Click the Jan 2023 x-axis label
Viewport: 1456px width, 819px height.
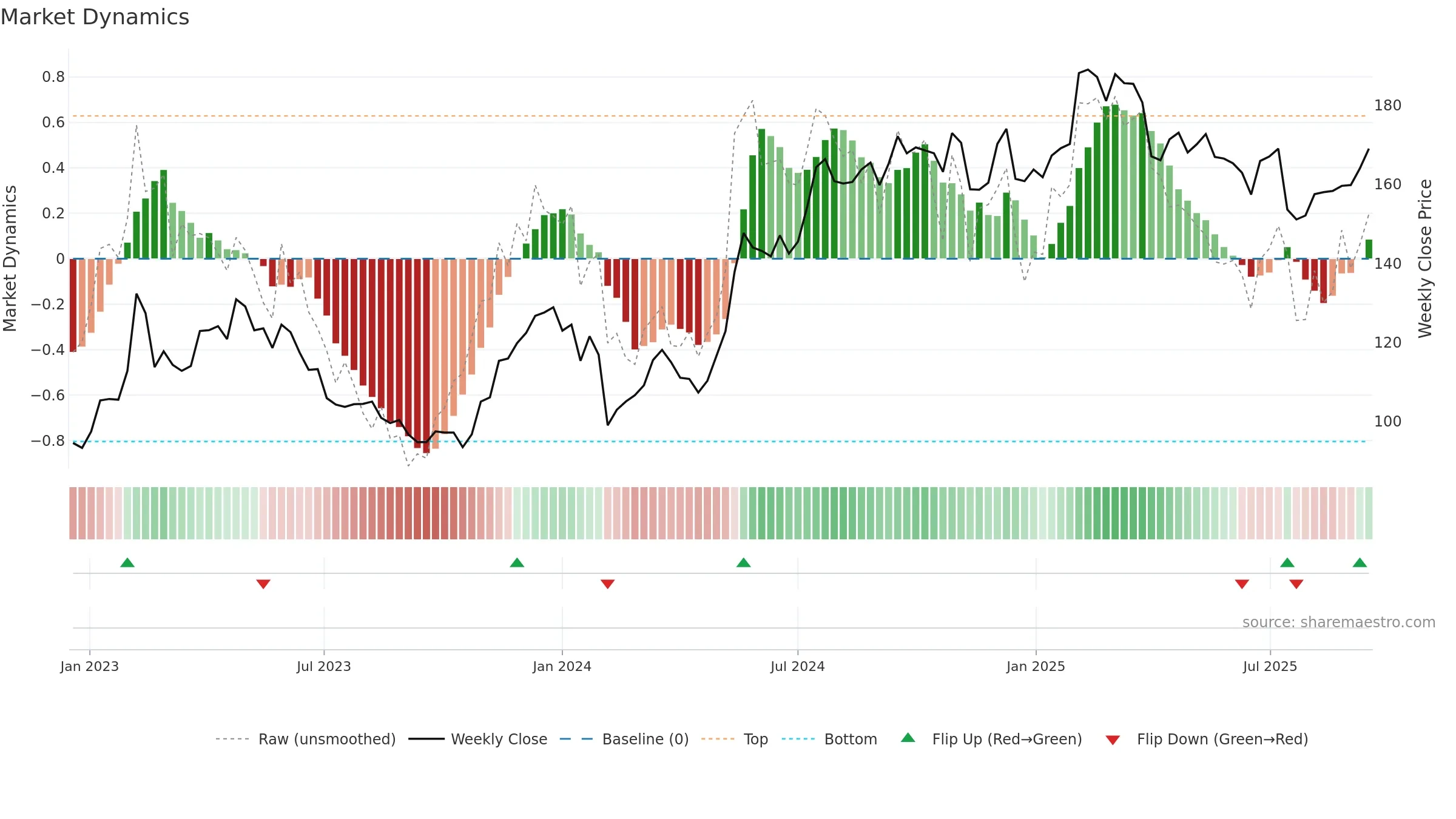click(x=90, y=666)
